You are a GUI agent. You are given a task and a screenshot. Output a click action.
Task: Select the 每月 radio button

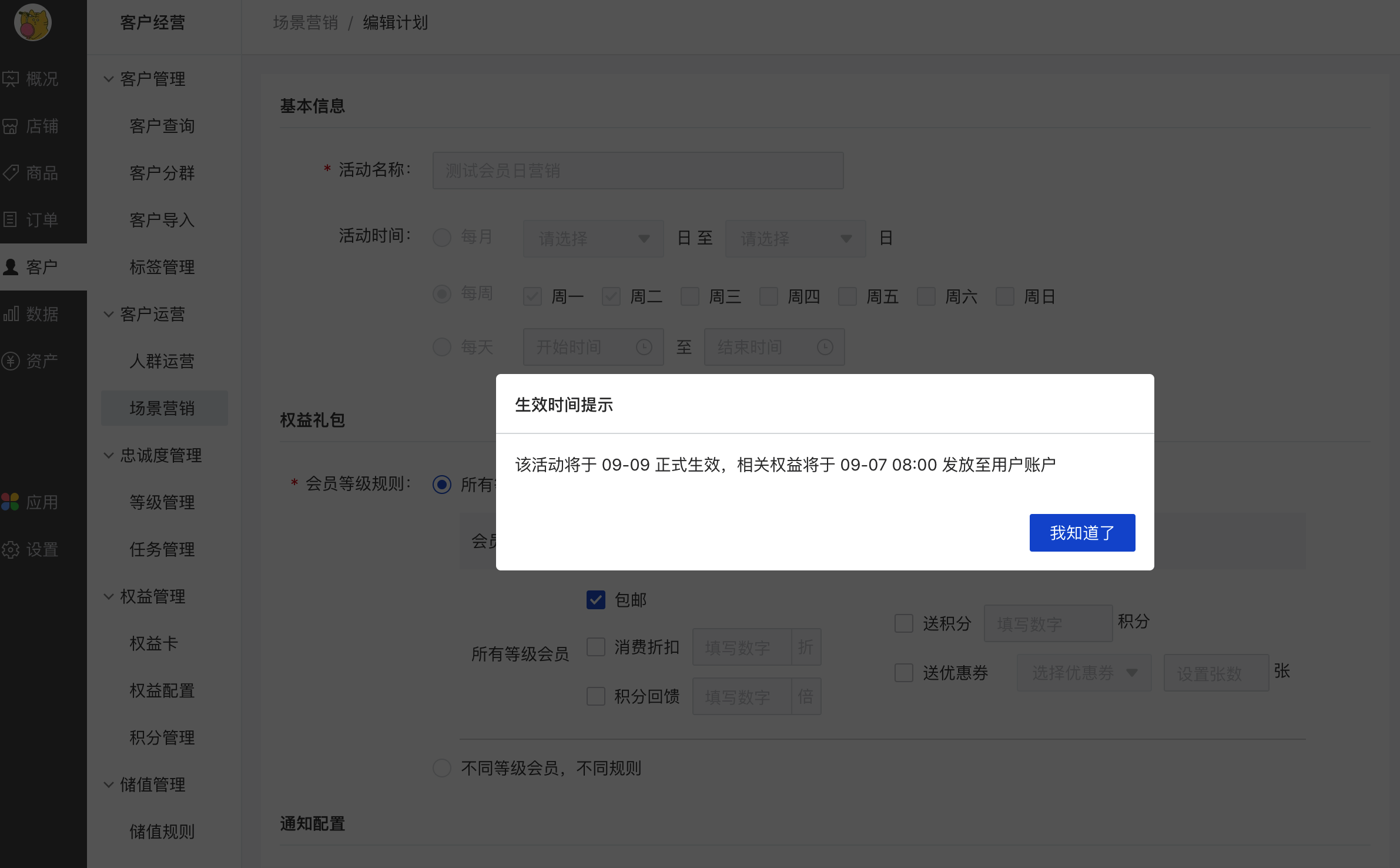442,238
